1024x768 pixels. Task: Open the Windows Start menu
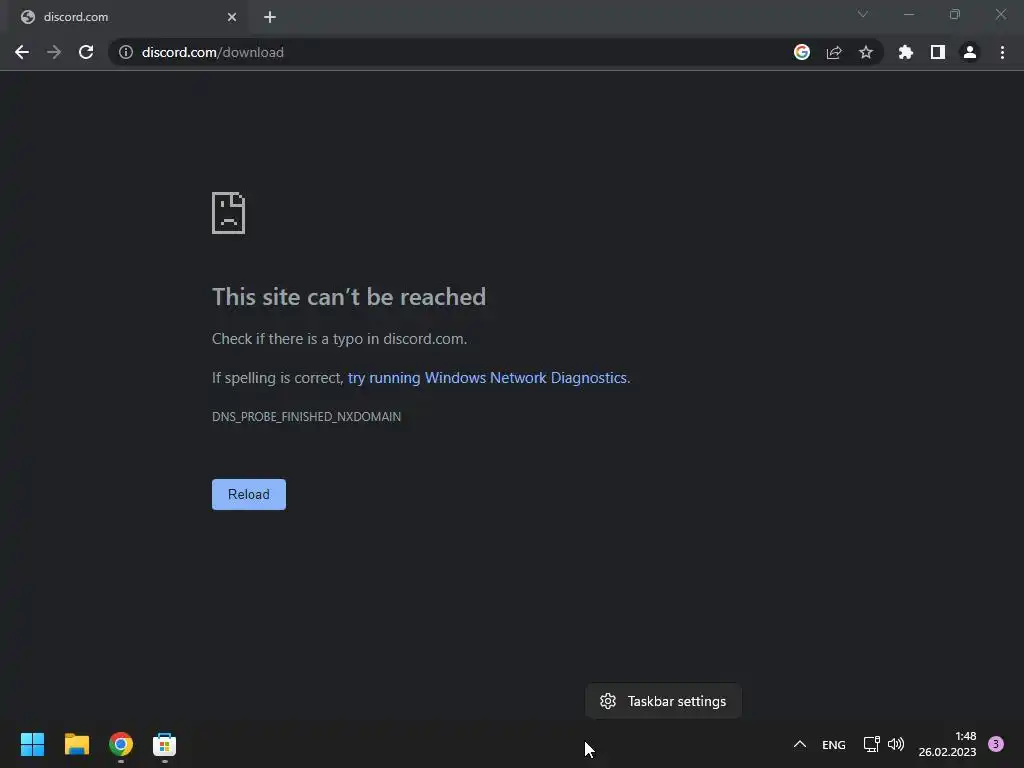tap(32, 744)
